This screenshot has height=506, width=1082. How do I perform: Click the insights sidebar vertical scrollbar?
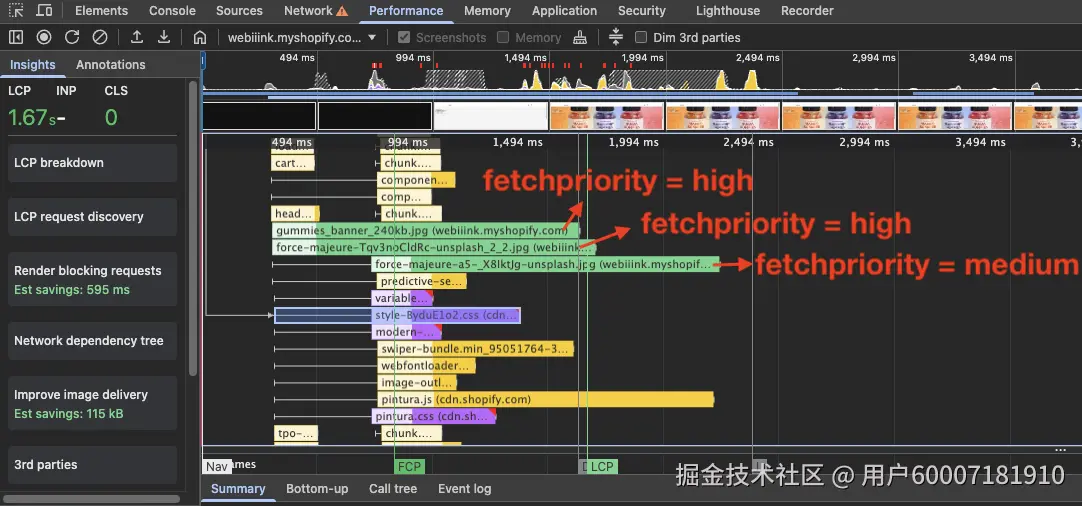pos(193,228)
